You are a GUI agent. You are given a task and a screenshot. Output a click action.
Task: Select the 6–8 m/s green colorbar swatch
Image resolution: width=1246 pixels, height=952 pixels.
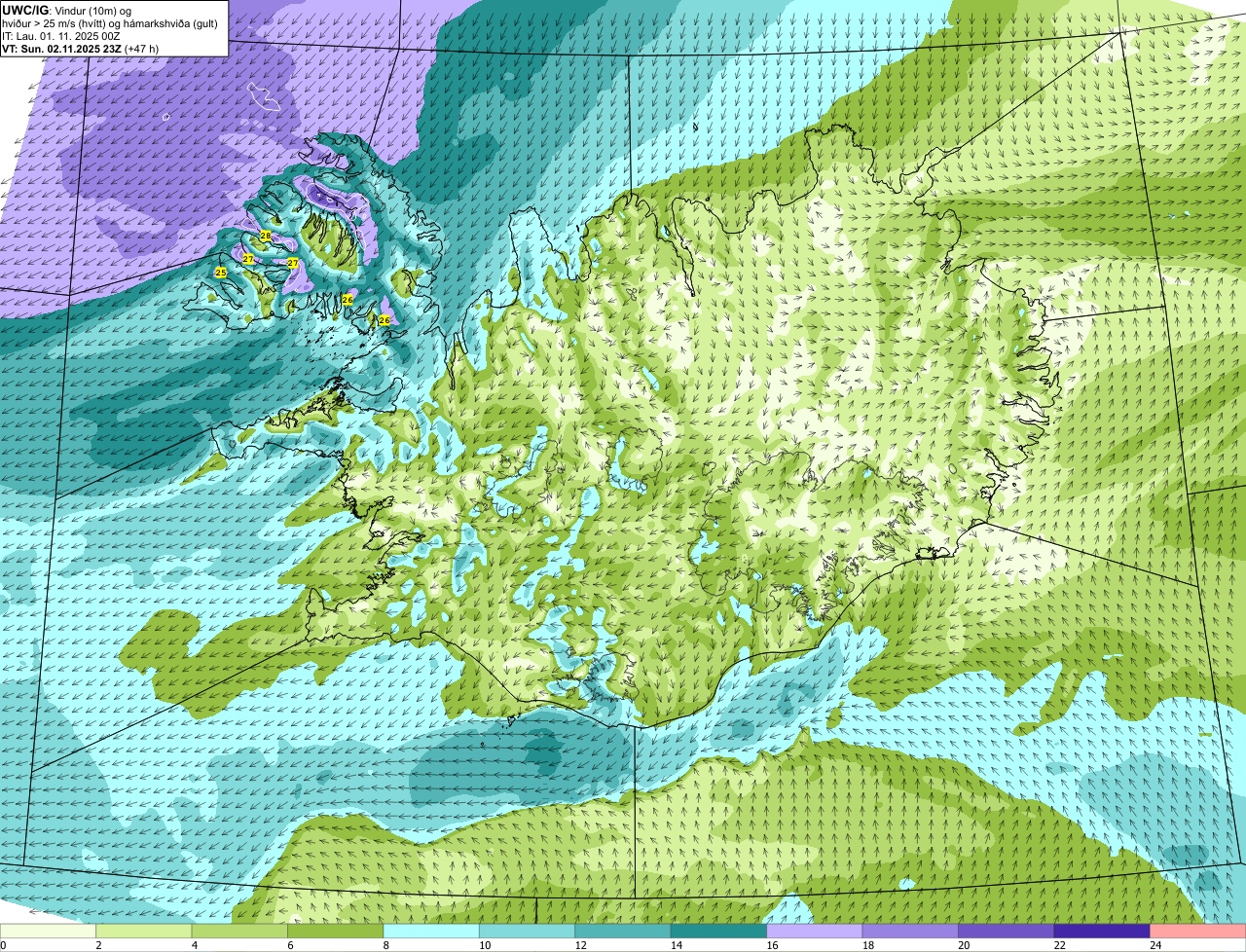[x=336, y=932]
